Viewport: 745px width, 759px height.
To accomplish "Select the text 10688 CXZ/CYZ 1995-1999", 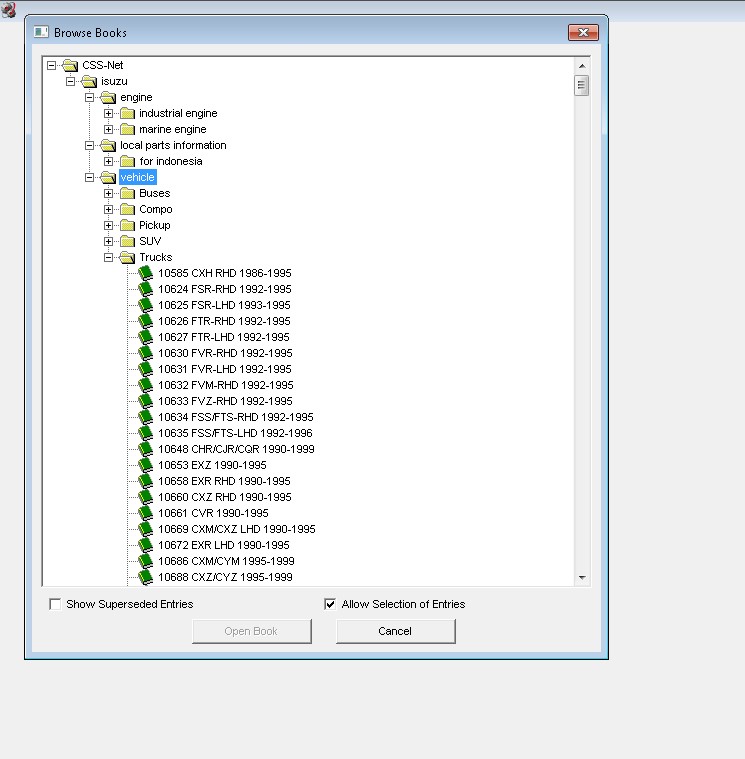I will pos(225,577).
